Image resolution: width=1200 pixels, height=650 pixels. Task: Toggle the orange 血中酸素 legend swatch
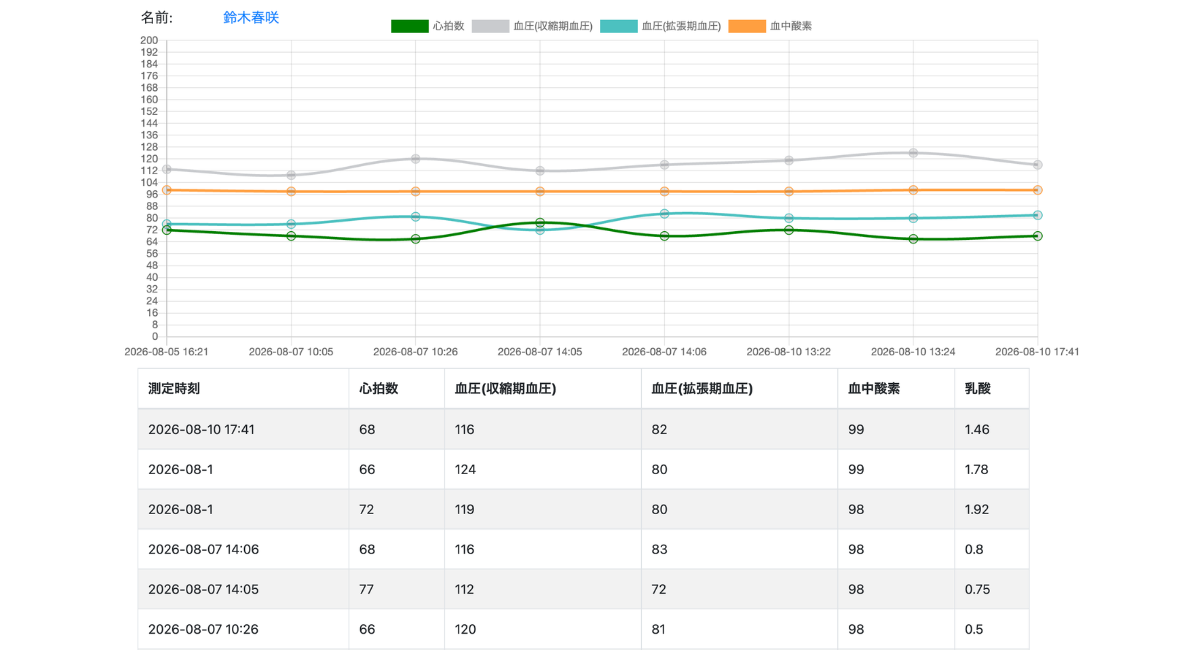(x=747, y=26)
